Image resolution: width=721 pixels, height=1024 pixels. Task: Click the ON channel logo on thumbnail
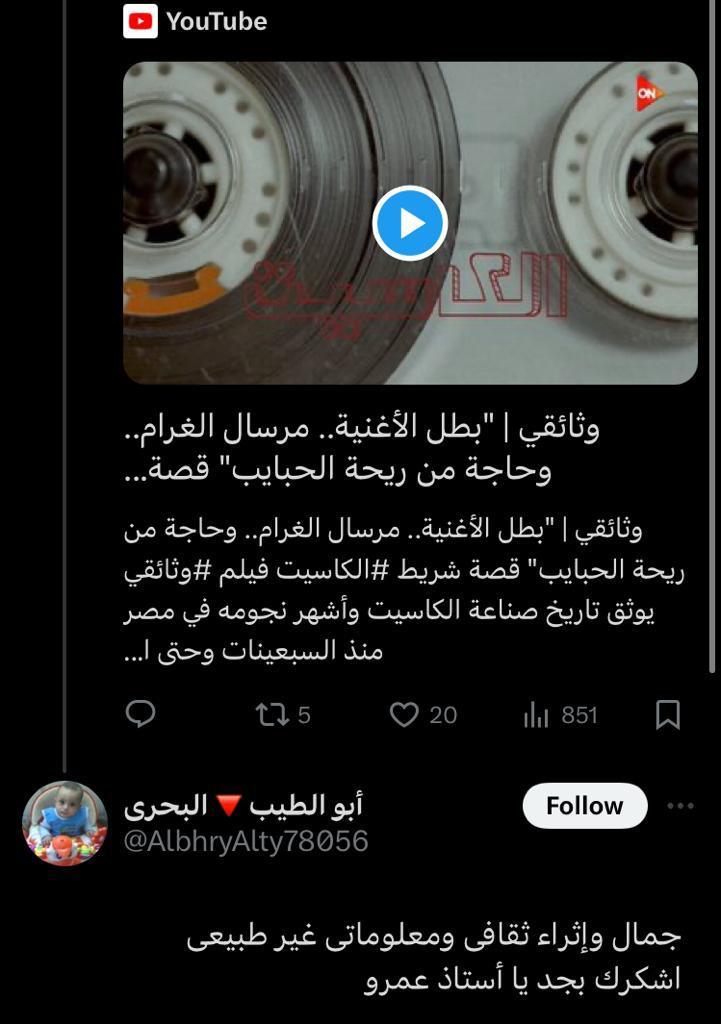pos(648,93)
